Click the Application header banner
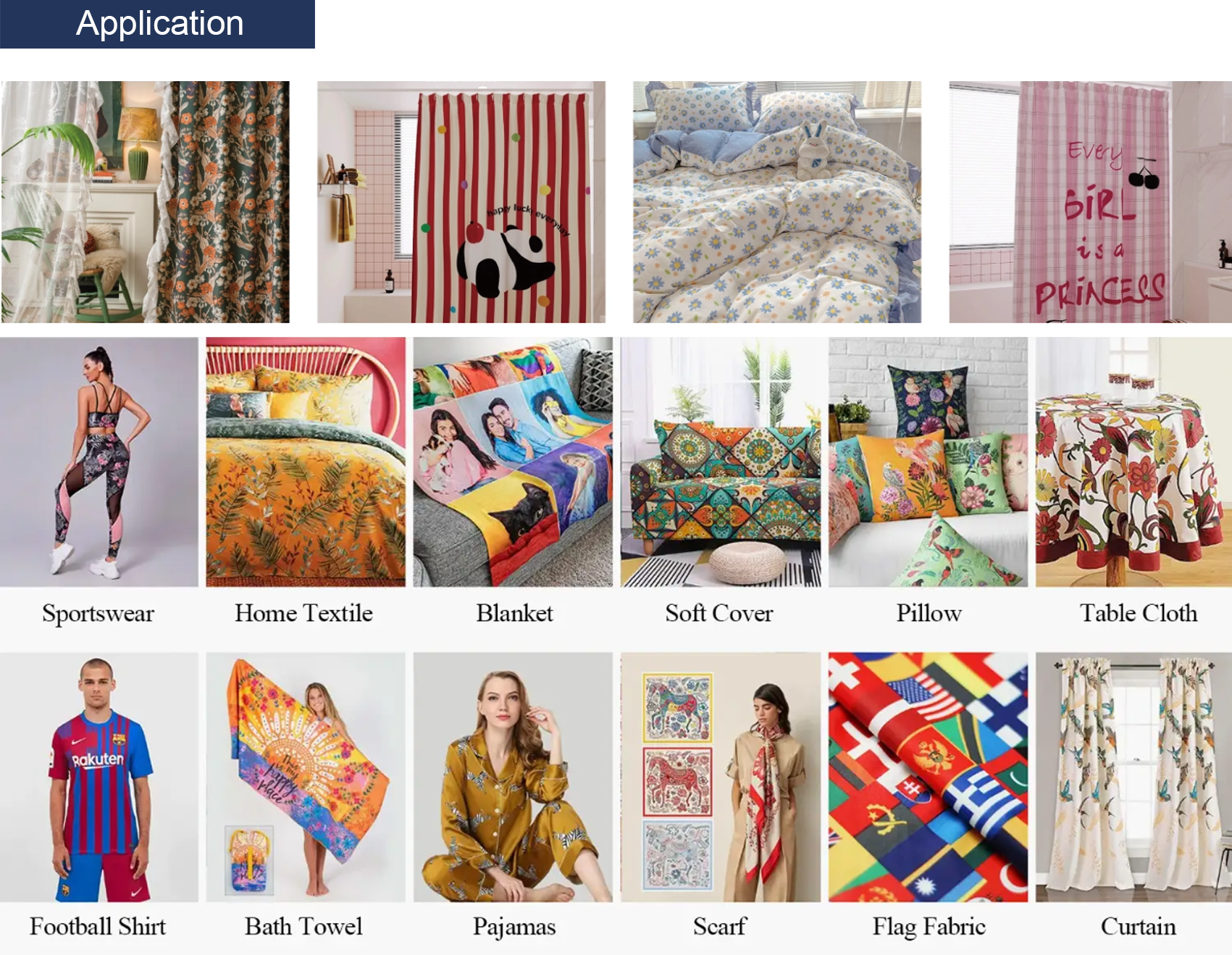Viewport: 1232px width, 955px height. (157, 24)
